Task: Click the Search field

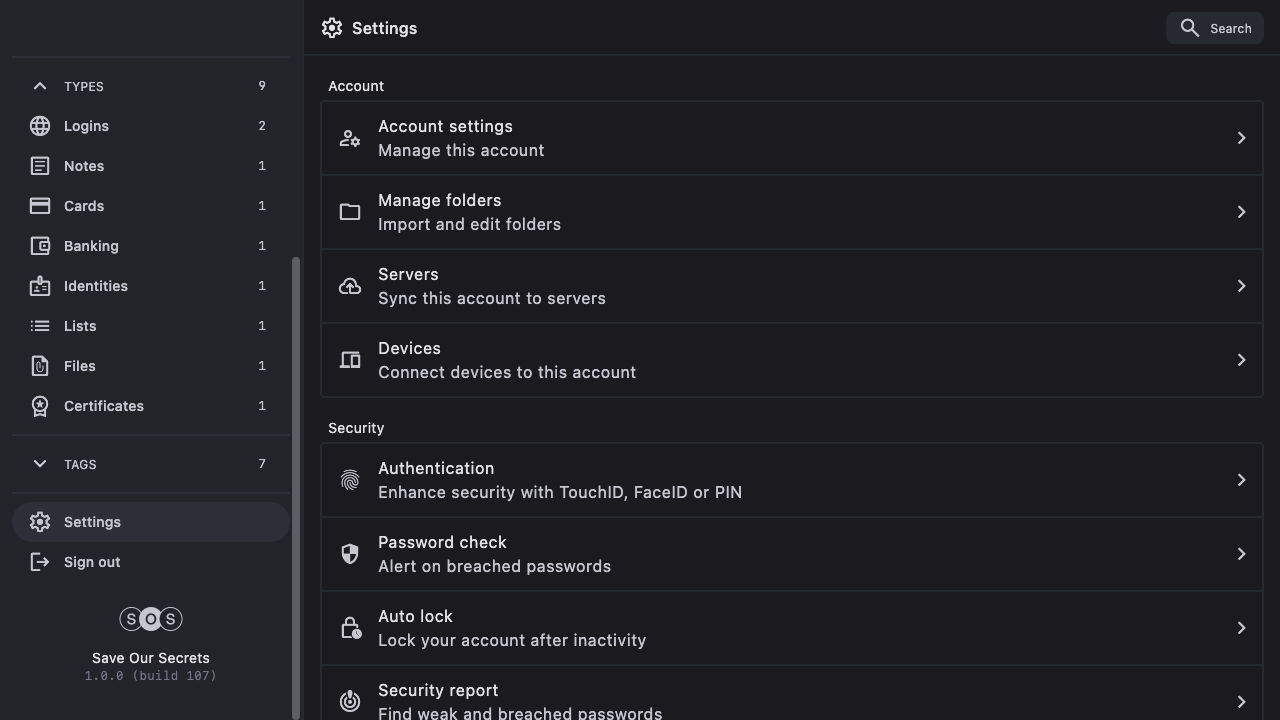Action: (1215, 28)
